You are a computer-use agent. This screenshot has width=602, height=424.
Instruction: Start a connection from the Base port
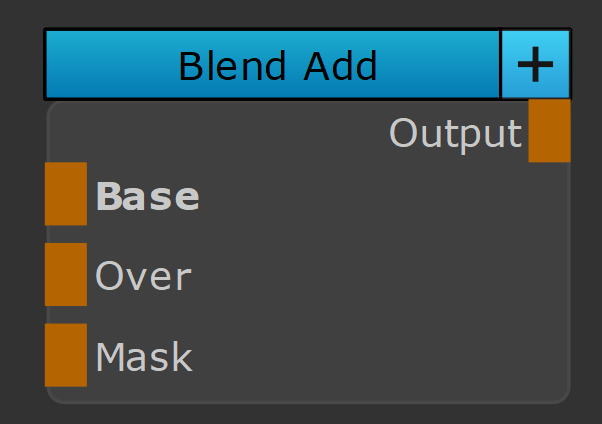66,194
